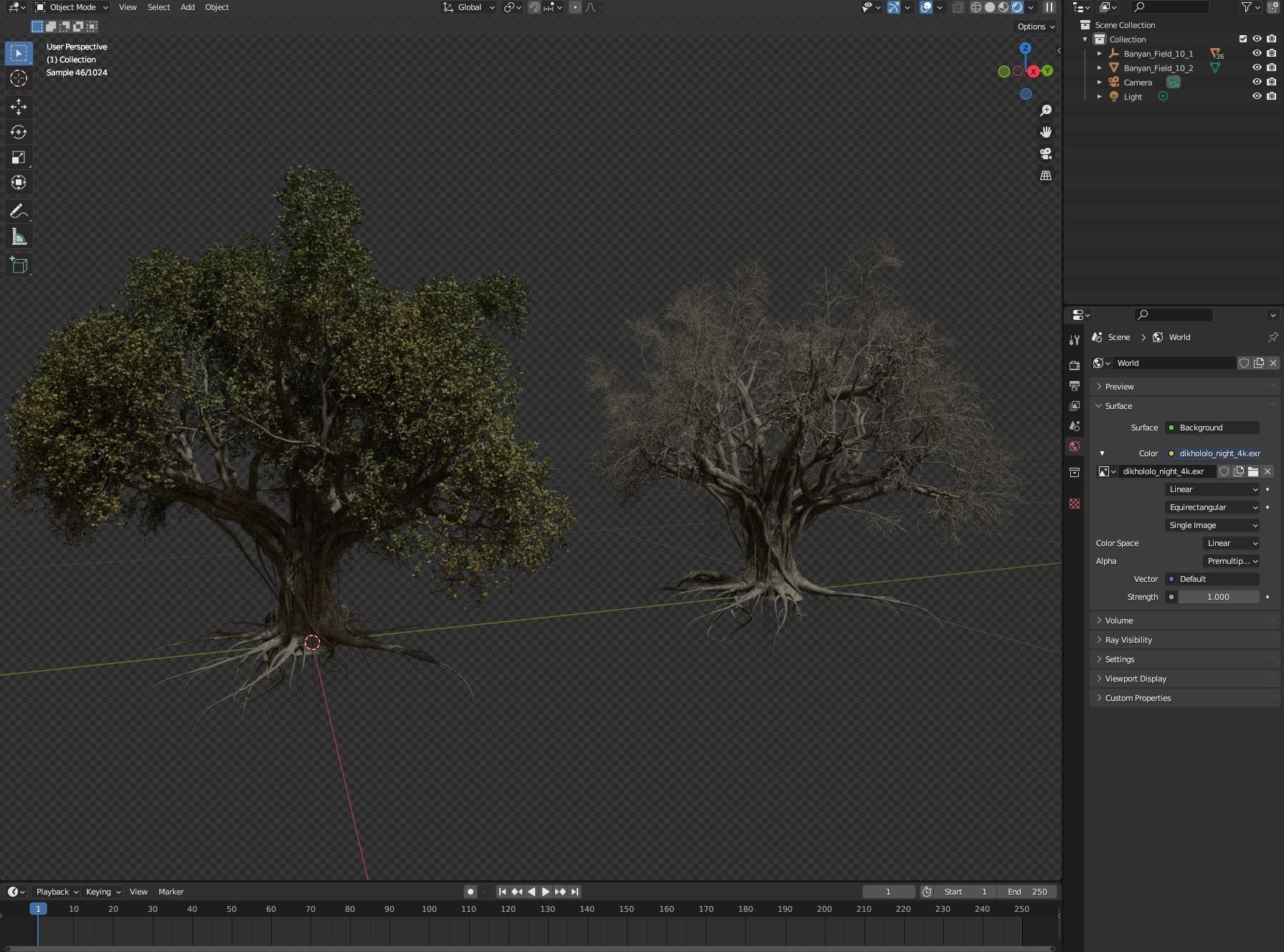
Task: Jump to end frame of the animation
Action: [x=575, y=892]
